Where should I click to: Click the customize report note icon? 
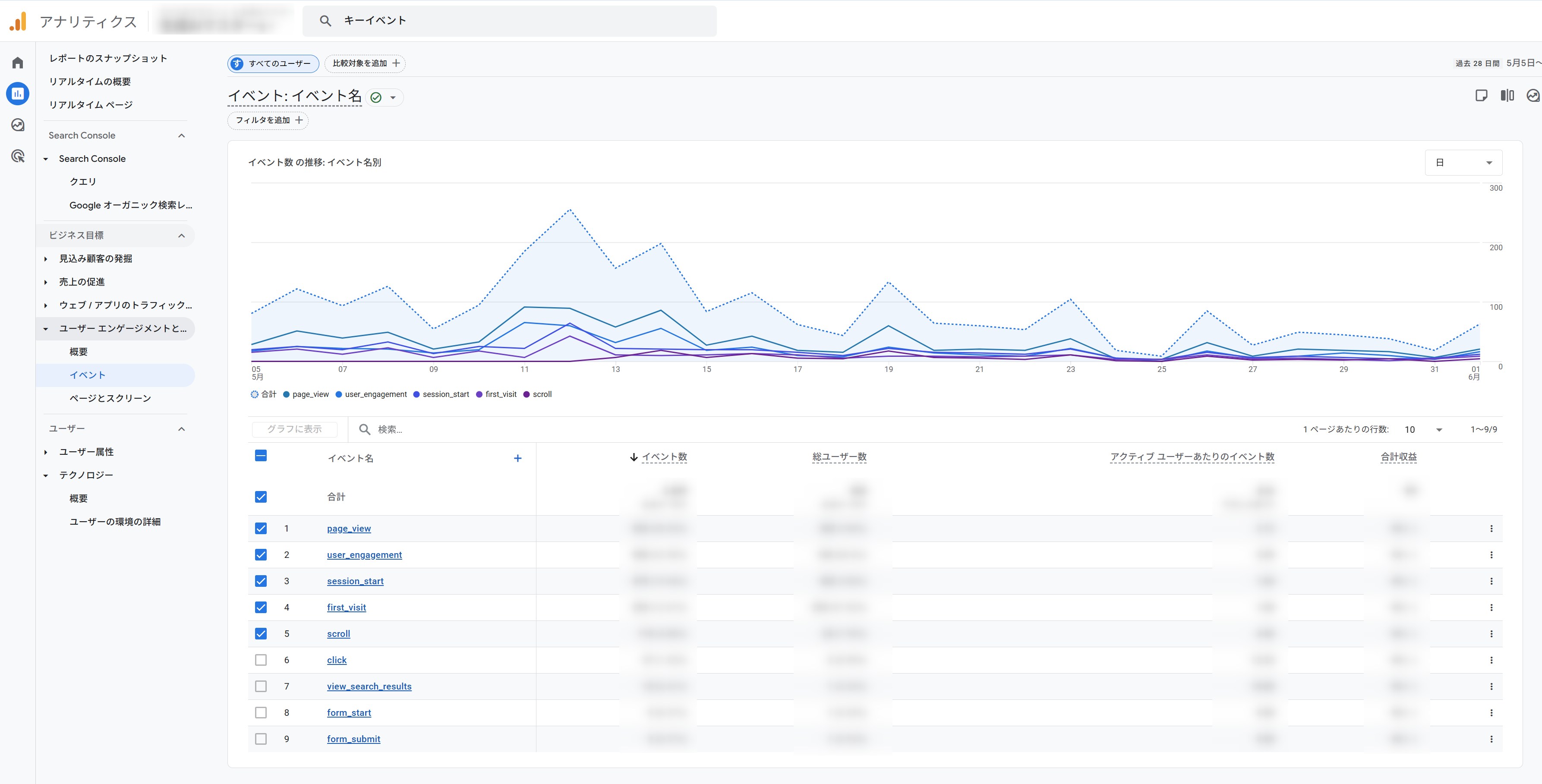[1481, 96]
